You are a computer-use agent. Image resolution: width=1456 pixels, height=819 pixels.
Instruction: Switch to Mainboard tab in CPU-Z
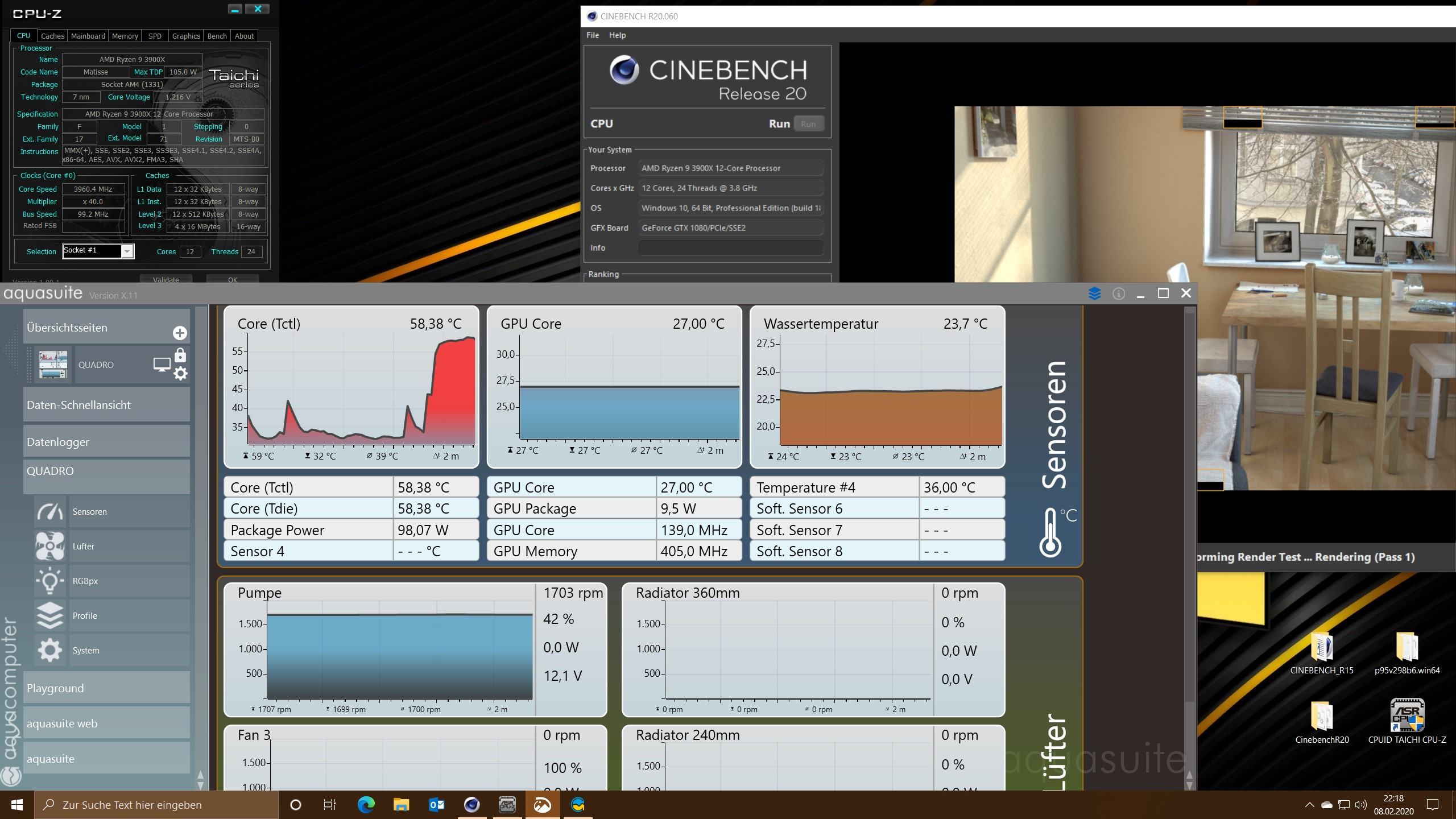click(x=88, y=36)
